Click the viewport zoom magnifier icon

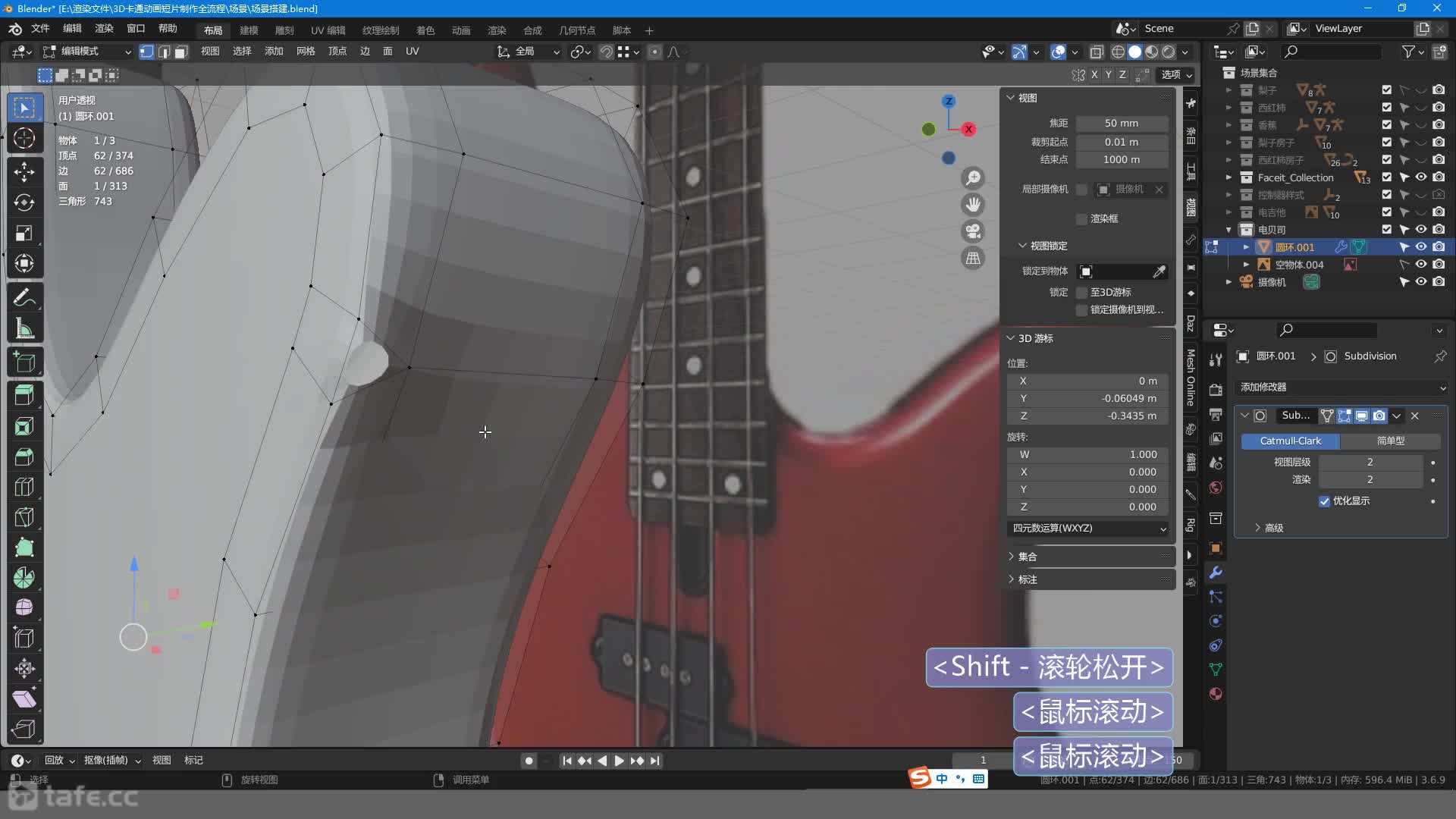tap(973, 178)
